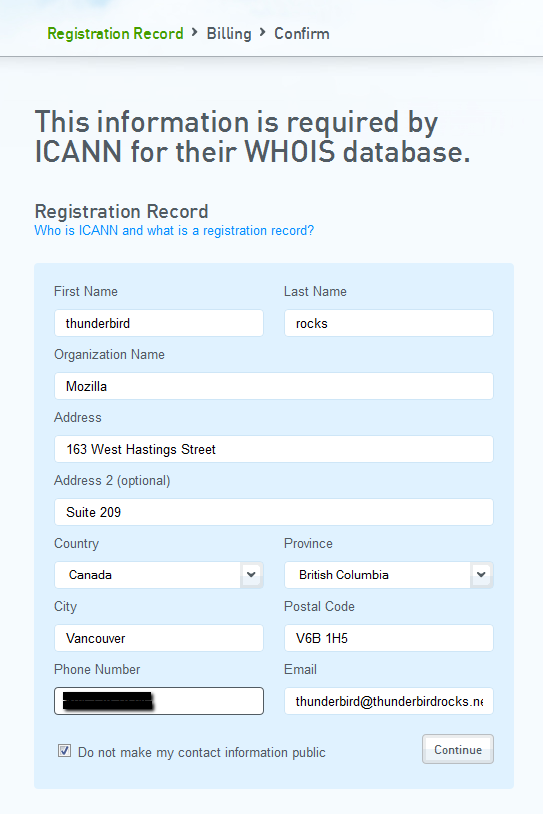Open Province select showing British Columbia
The image size is (543, 814).
[x=389, y=575]
